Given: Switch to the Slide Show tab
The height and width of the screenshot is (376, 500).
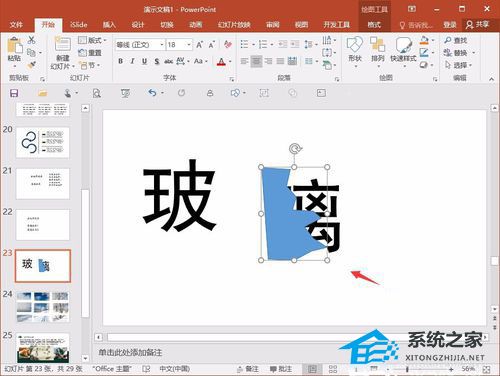Looking at the screenshot, I should pyautogui.click(x=234, y=24).
